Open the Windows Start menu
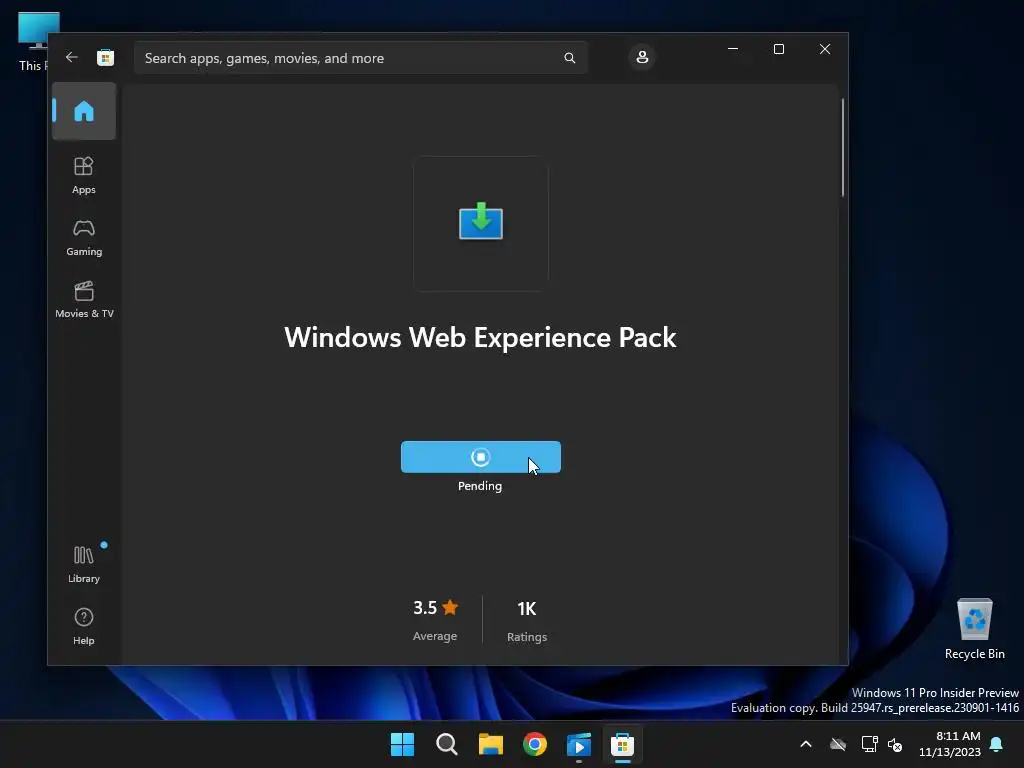 pos(402,744)
